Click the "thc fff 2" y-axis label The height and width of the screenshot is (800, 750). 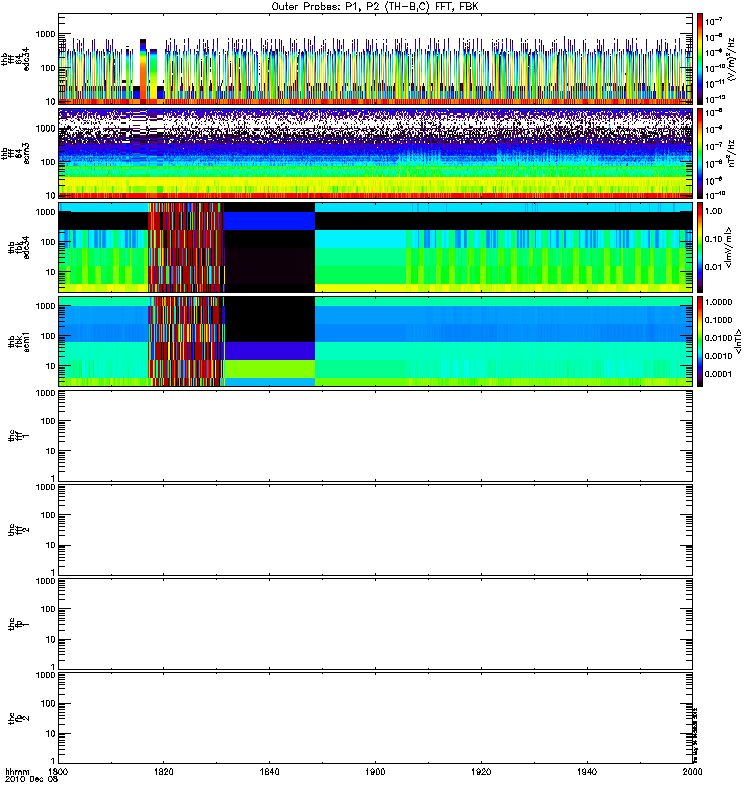18,530
